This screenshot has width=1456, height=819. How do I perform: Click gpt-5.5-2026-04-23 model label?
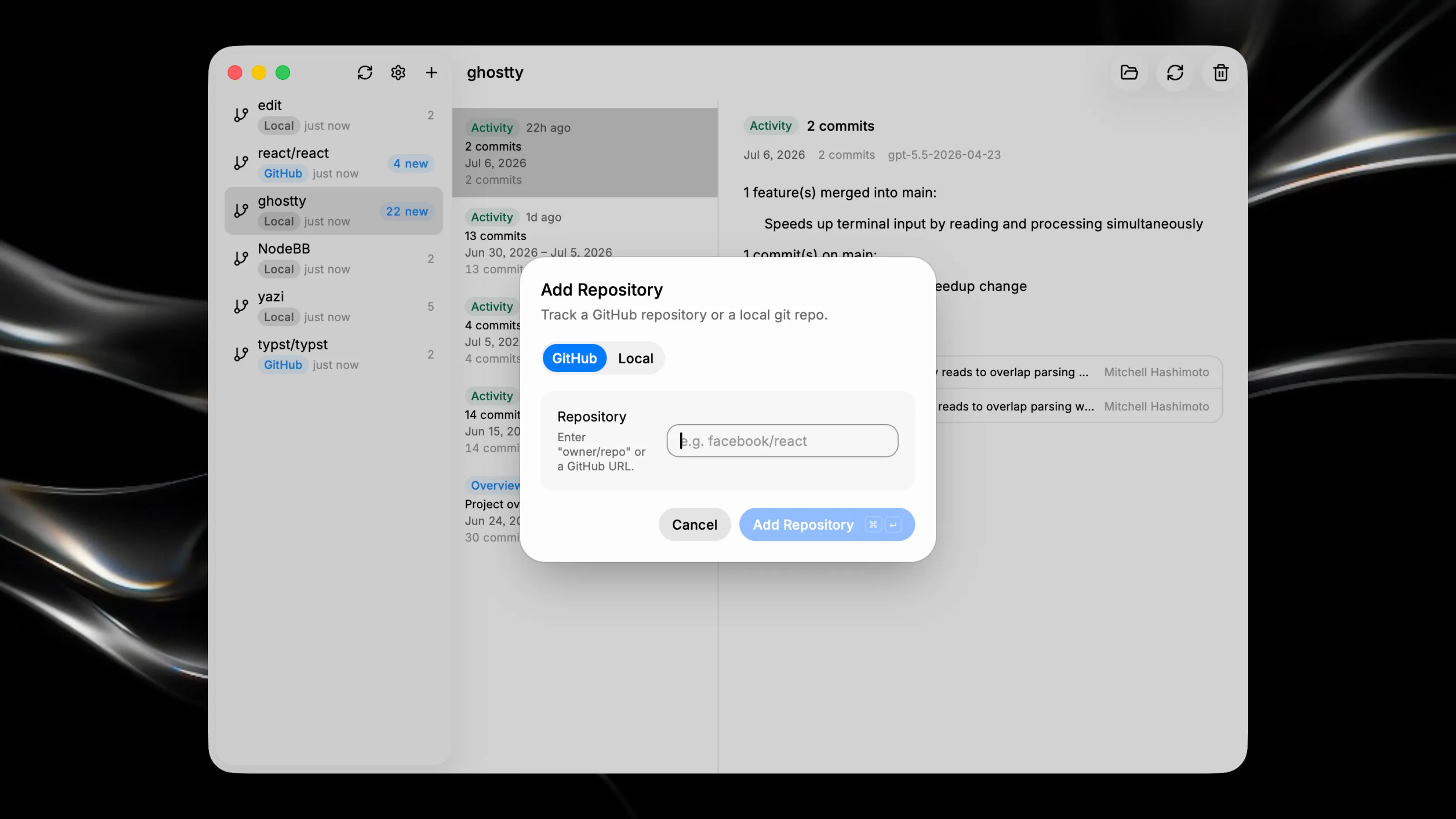944,155
